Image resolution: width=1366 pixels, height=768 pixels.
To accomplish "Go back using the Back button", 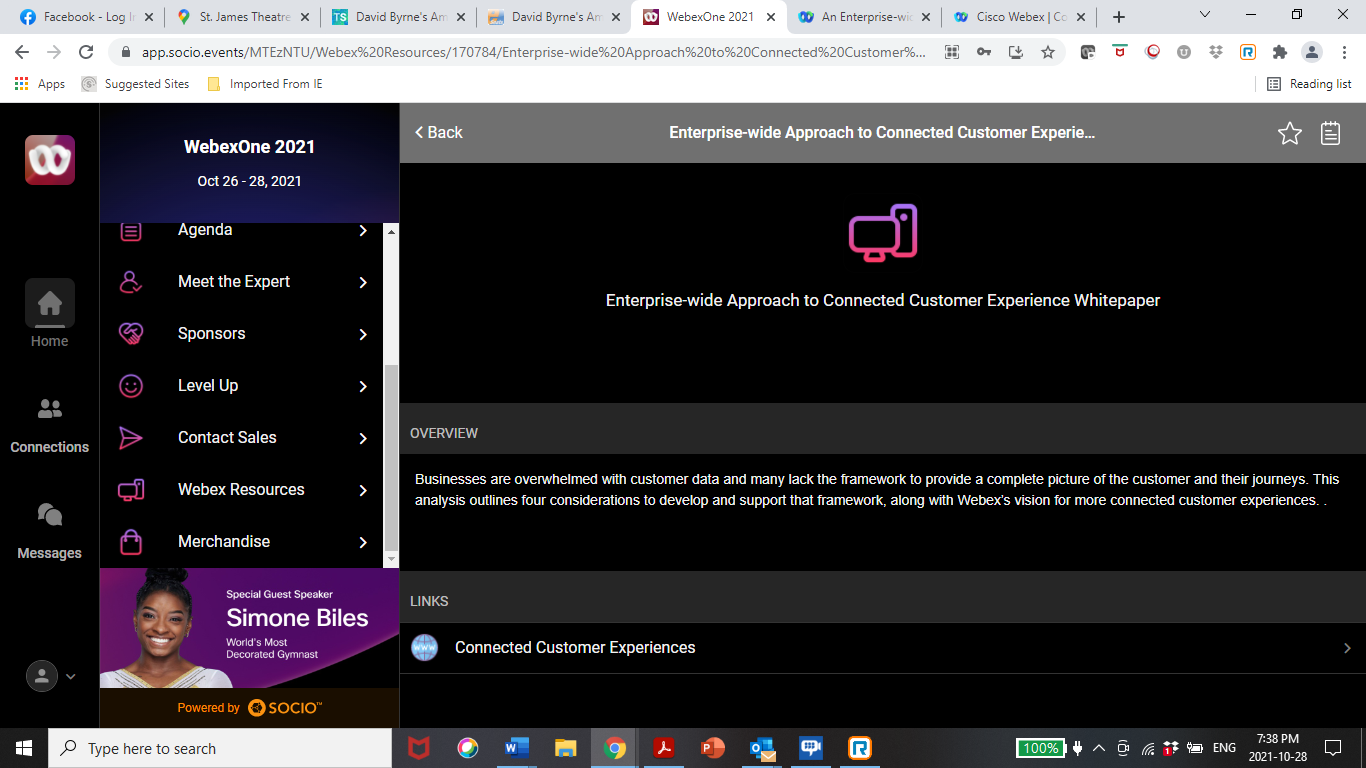I will (439, 132).
